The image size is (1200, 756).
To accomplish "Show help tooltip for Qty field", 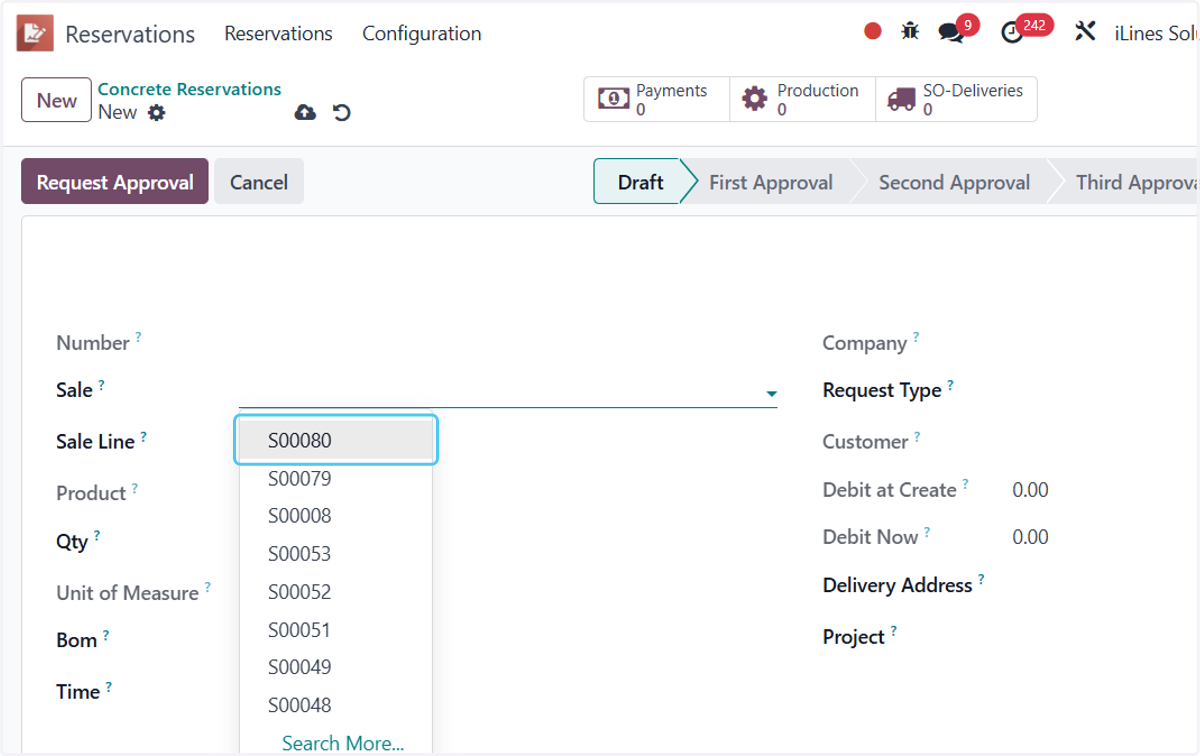I will [97, 536].
